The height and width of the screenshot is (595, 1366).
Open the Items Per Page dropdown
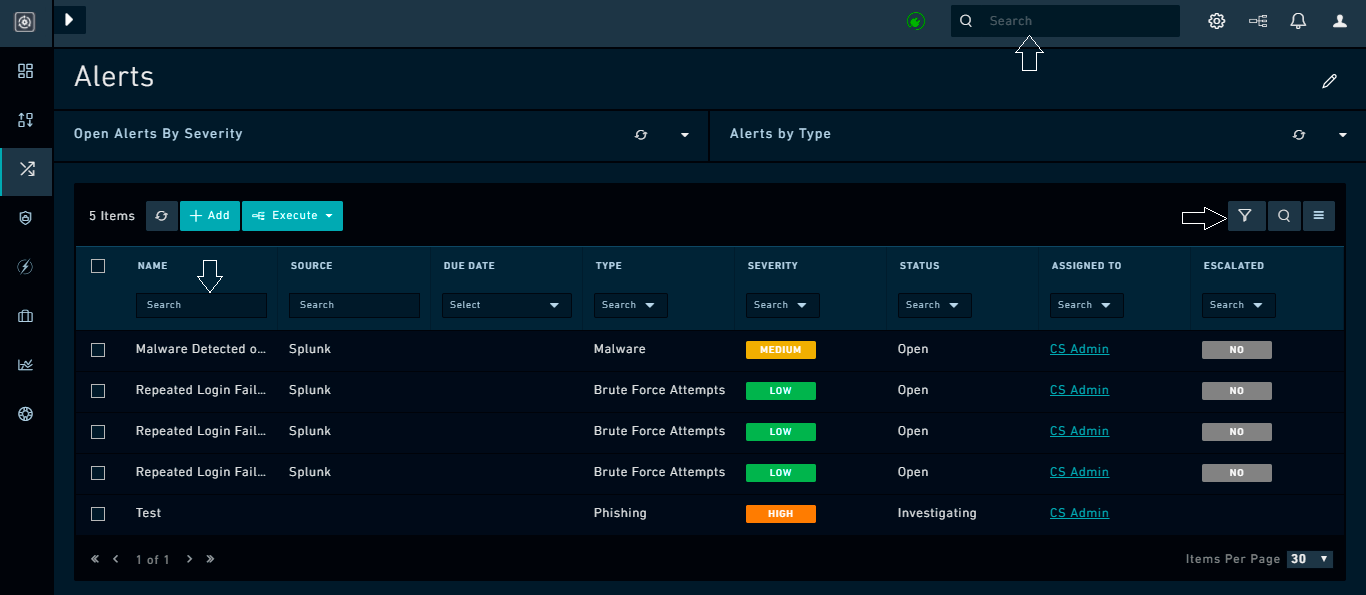1310,559
